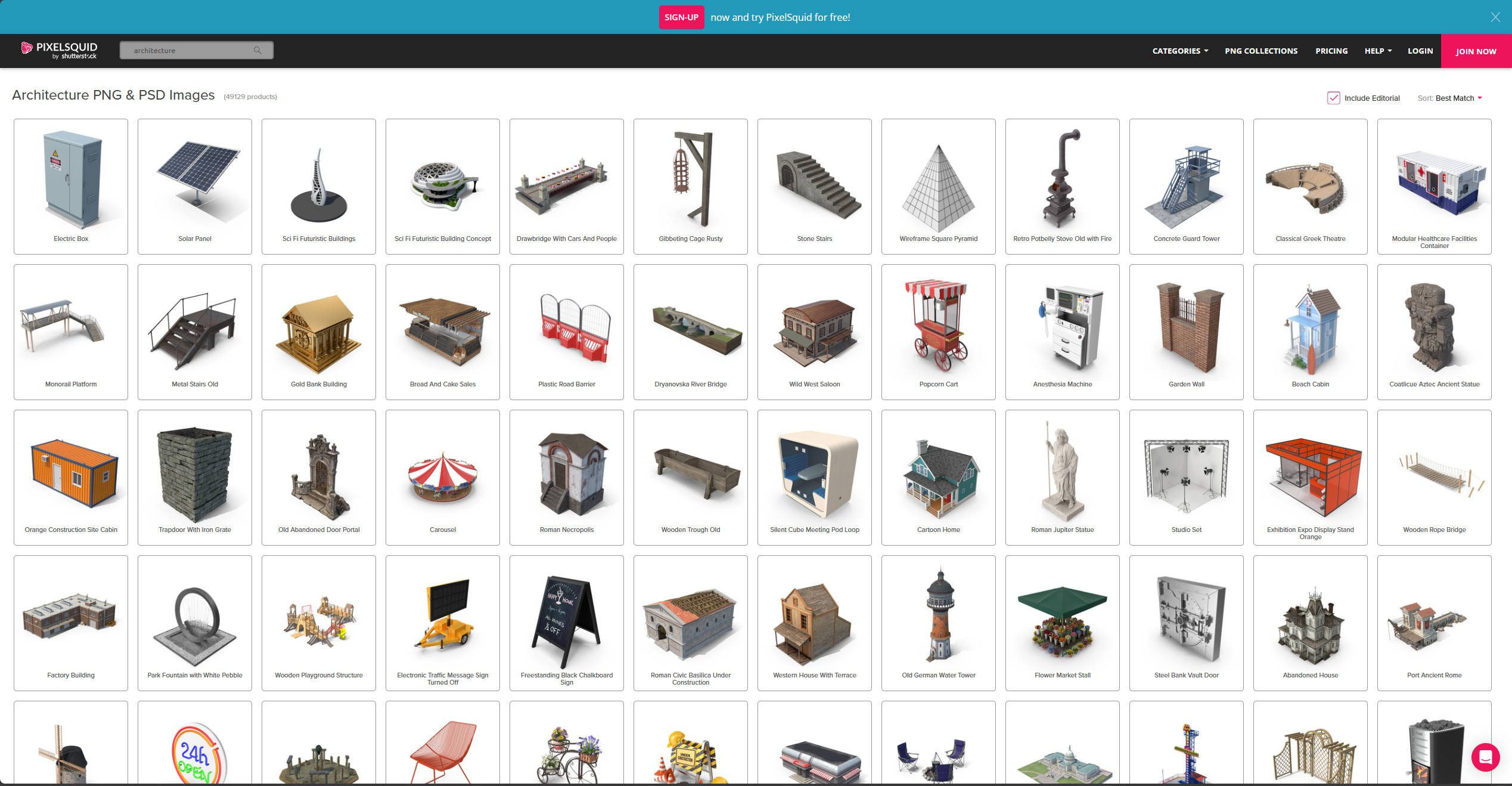
Task: View Park Fountain with White Pebble
Action: coord(195,623)
